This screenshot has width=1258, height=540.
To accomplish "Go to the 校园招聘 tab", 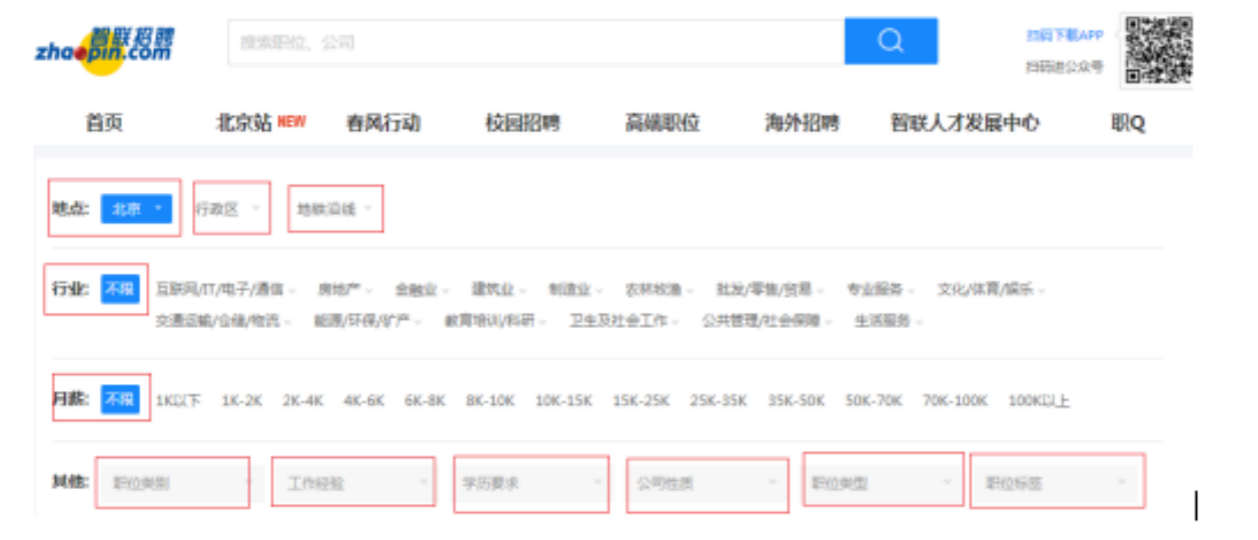I will (522, 123).
